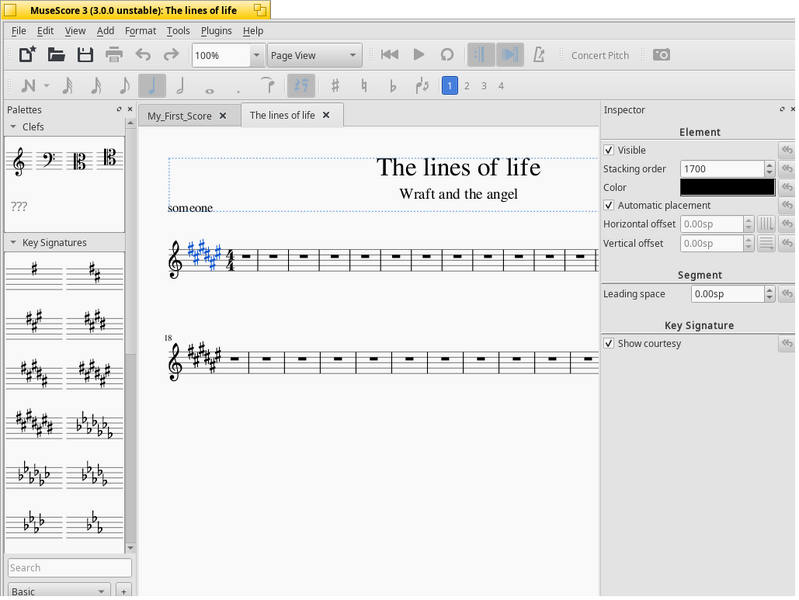Rewind playback to the start
Screen dimensions: 799x600
pyautogui.click(x=390, y=55)
